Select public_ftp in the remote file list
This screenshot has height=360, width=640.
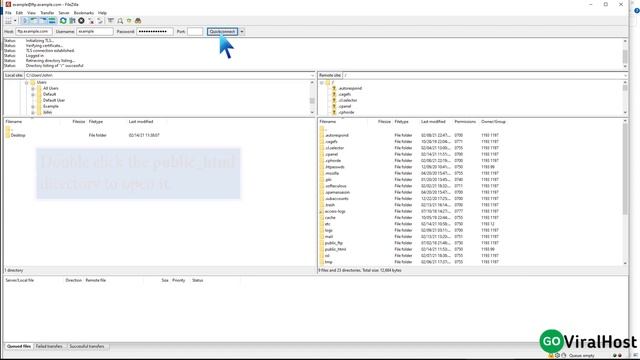tap(333, 243)
